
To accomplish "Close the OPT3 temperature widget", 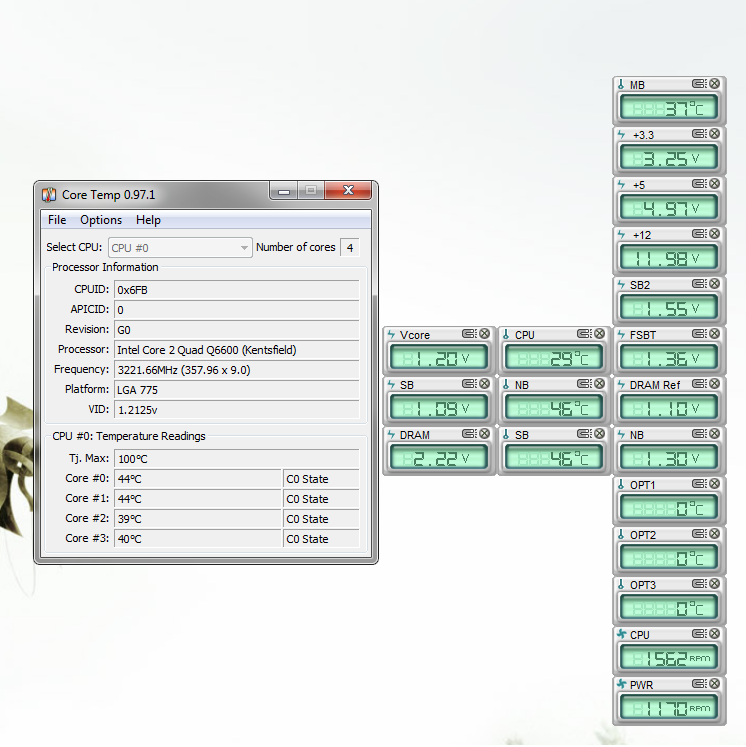I will click(x=714, y=584).
